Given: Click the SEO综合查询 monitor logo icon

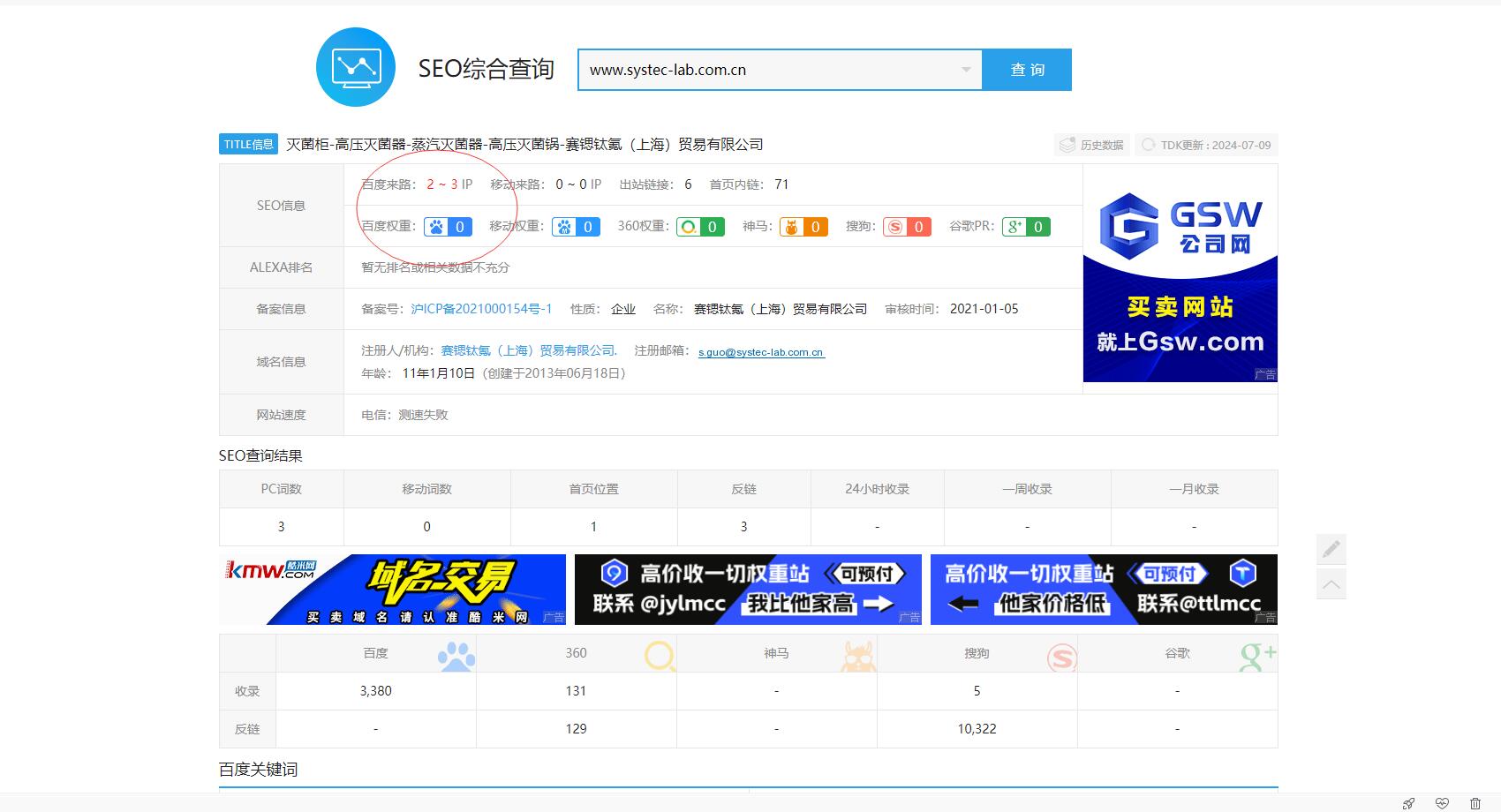Looking at the screenshot, I should 356,67.
